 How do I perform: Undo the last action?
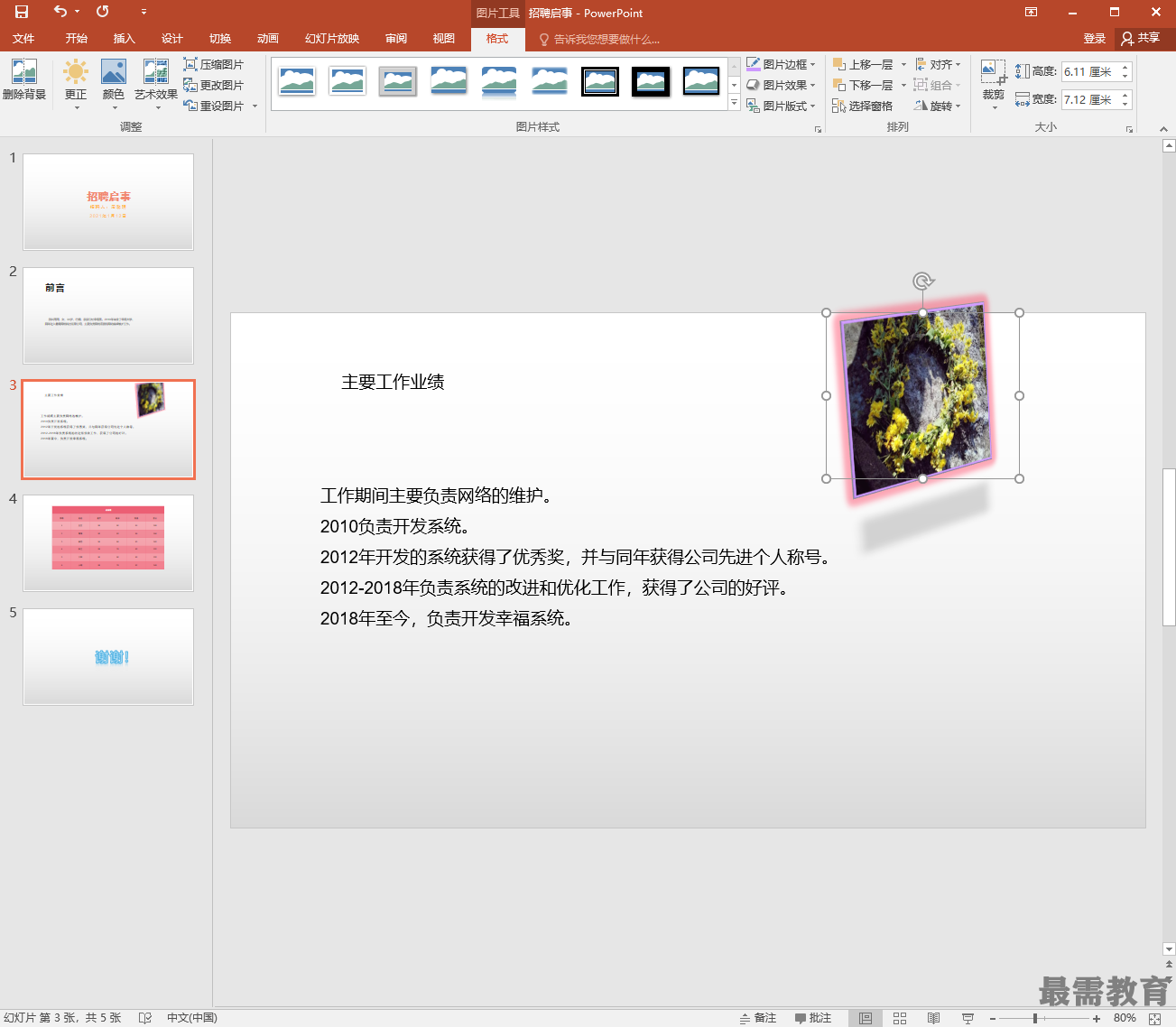pos(60,12)
